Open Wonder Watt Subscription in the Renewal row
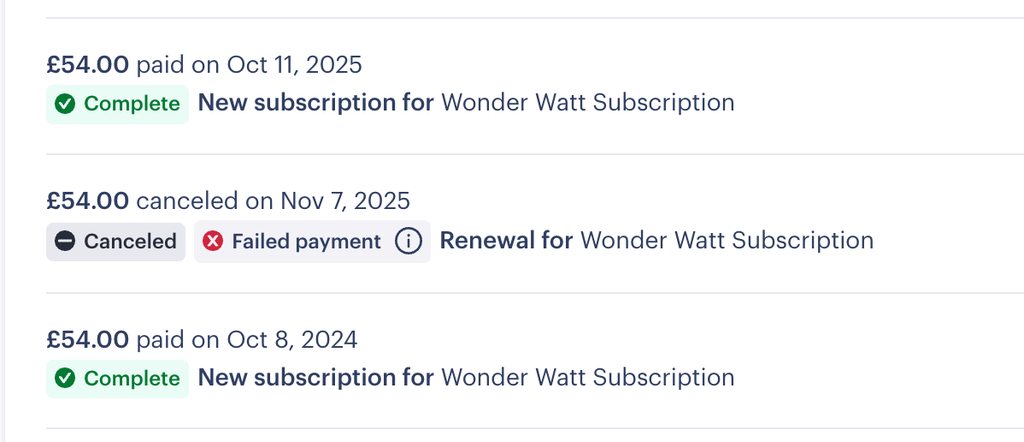This screenshot has height=442, width=1024. tap(727, 240)
